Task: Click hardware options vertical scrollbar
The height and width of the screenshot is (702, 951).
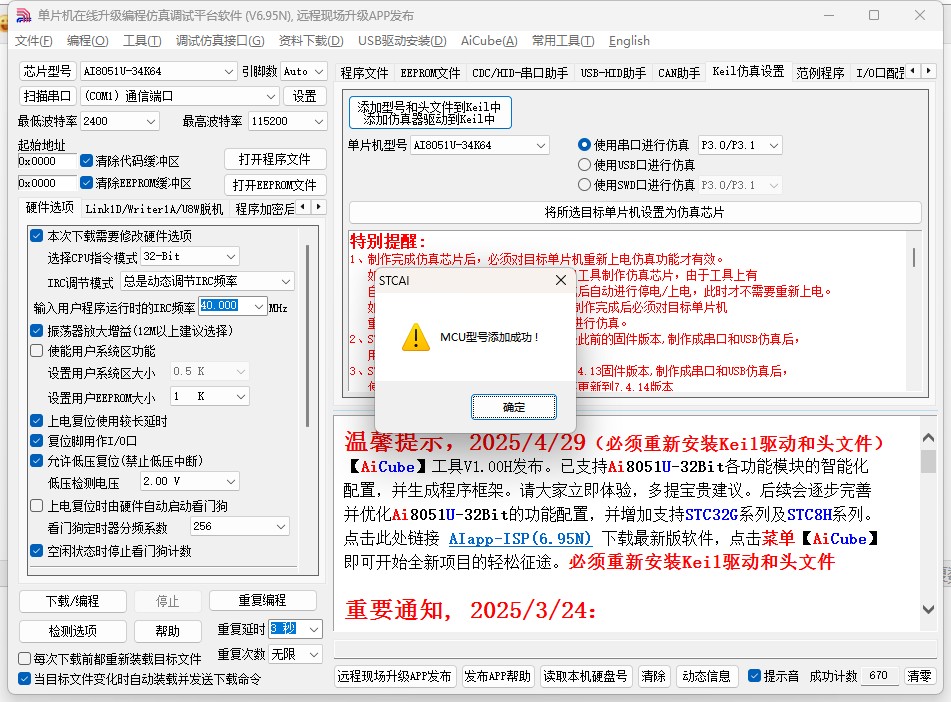Action: tap(307, 337)
